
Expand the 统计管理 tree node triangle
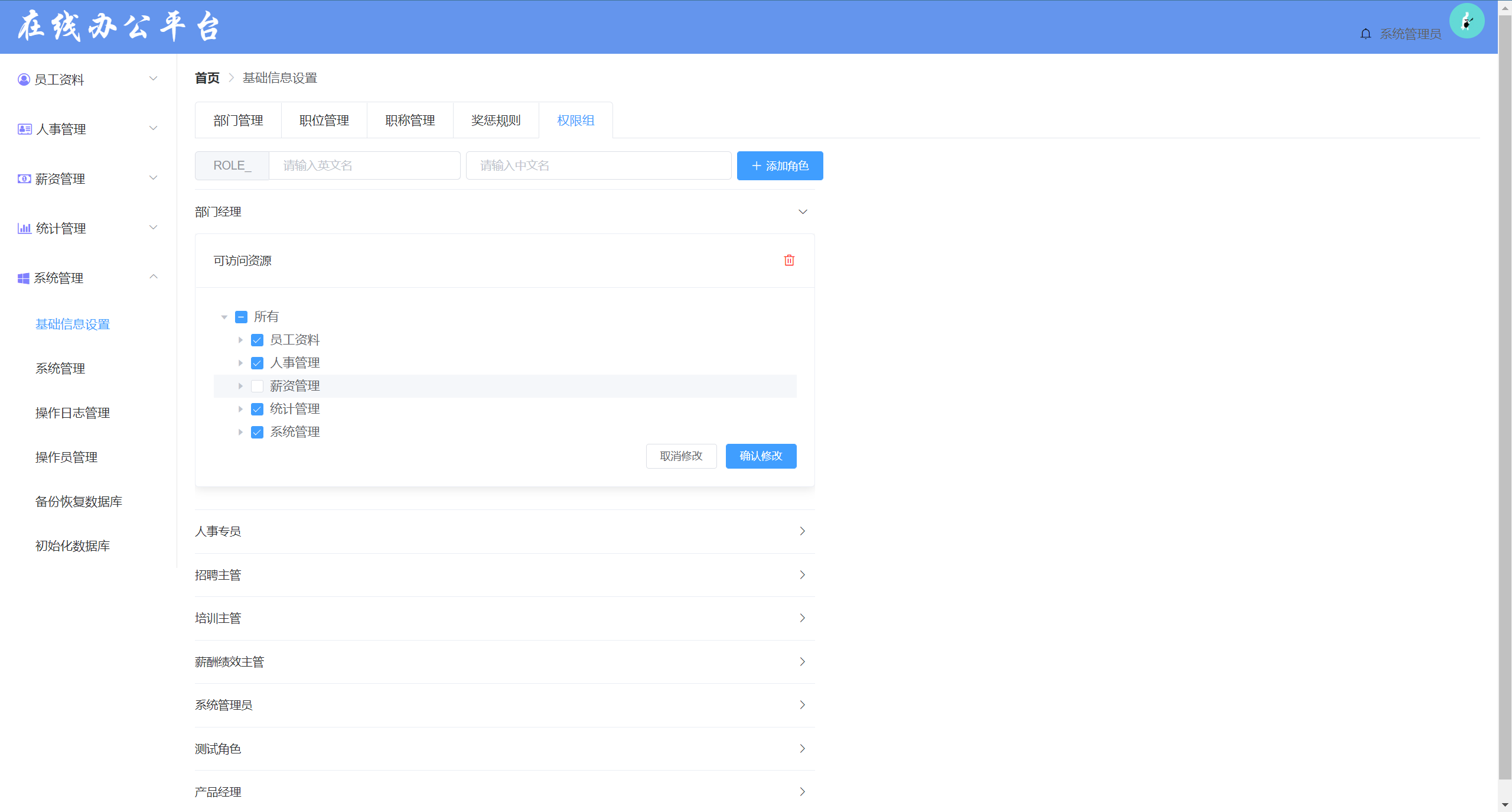tap(240, 409)
